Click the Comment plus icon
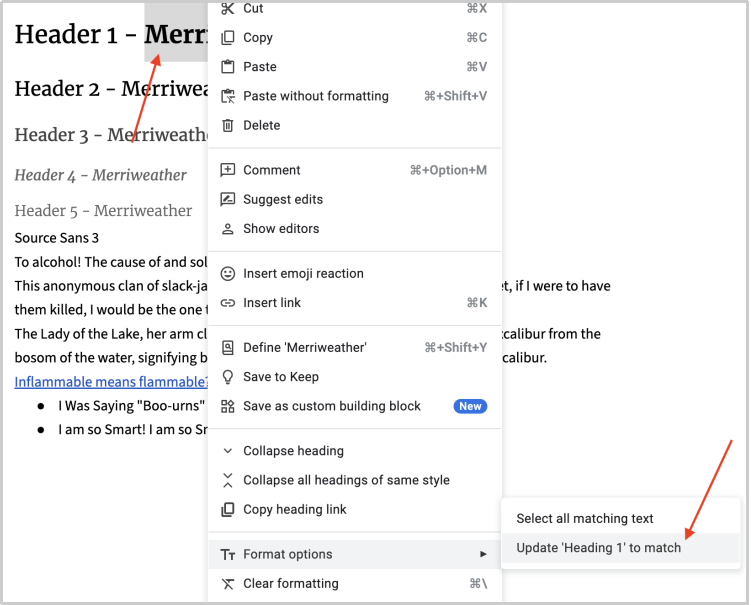The image size is (751, 605). pos(228,170)
